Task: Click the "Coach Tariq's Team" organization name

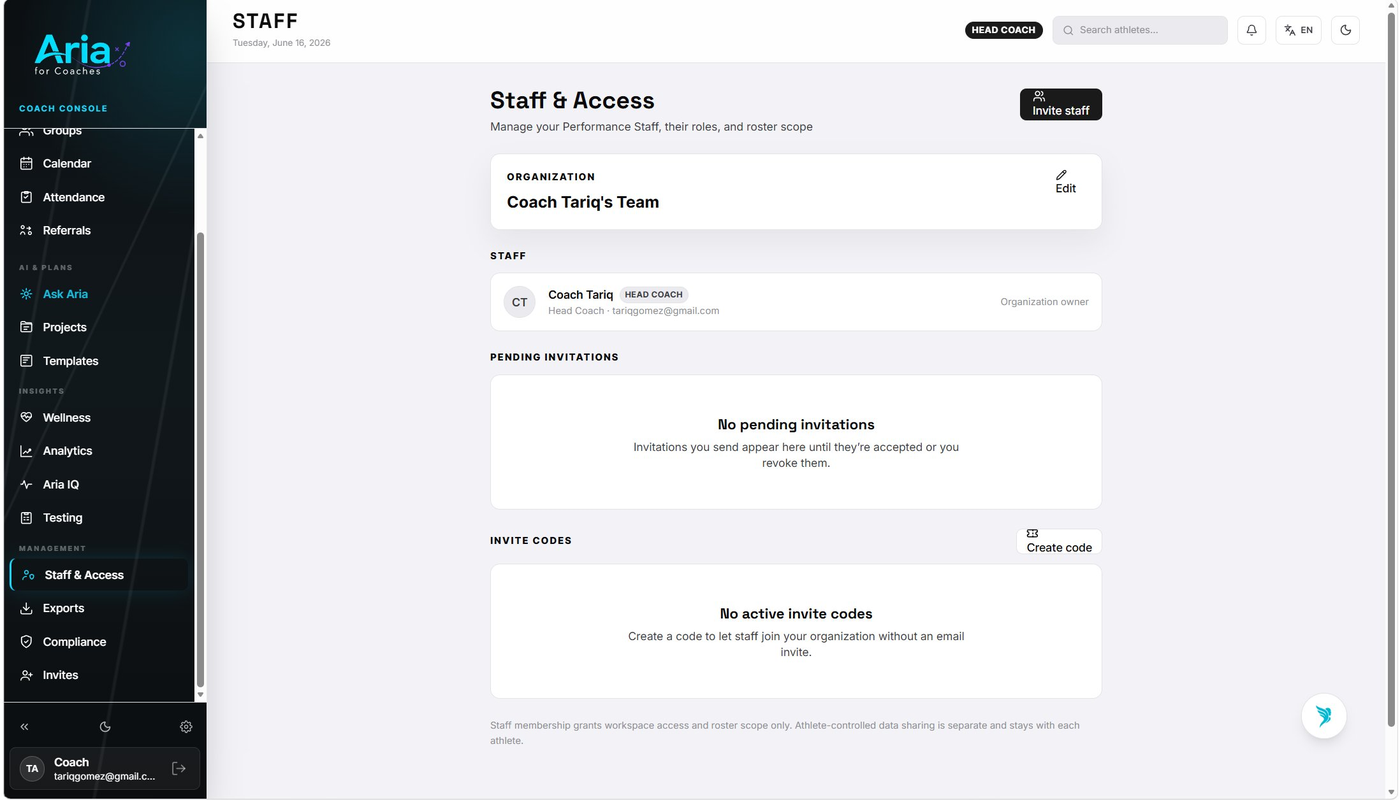Action: [583, 202]
